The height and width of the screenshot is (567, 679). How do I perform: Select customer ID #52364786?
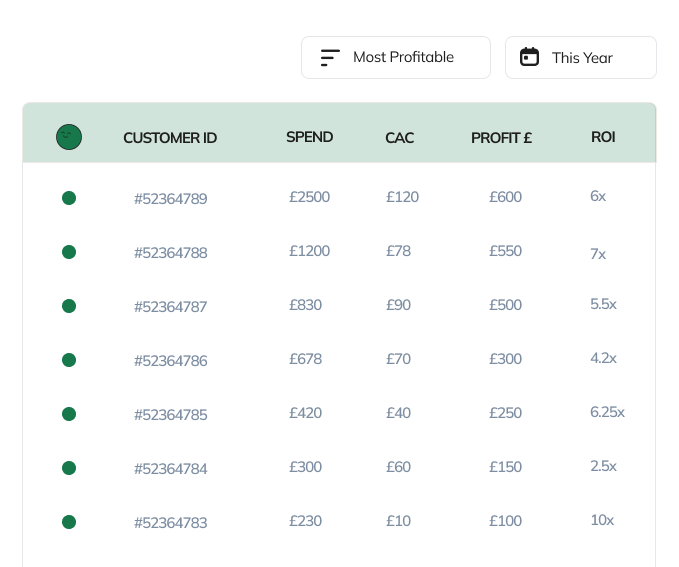(x=171, y=361)
